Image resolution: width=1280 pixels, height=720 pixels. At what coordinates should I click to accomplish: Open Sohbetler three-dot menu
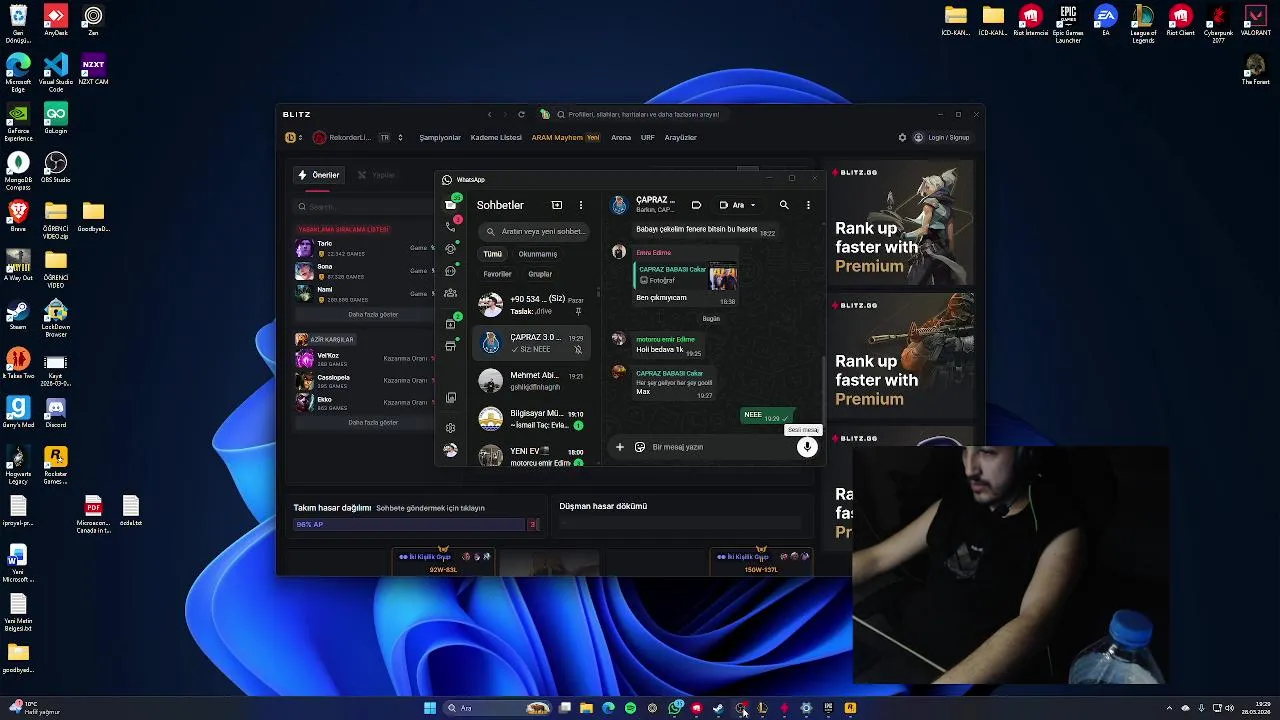[581, 205]
